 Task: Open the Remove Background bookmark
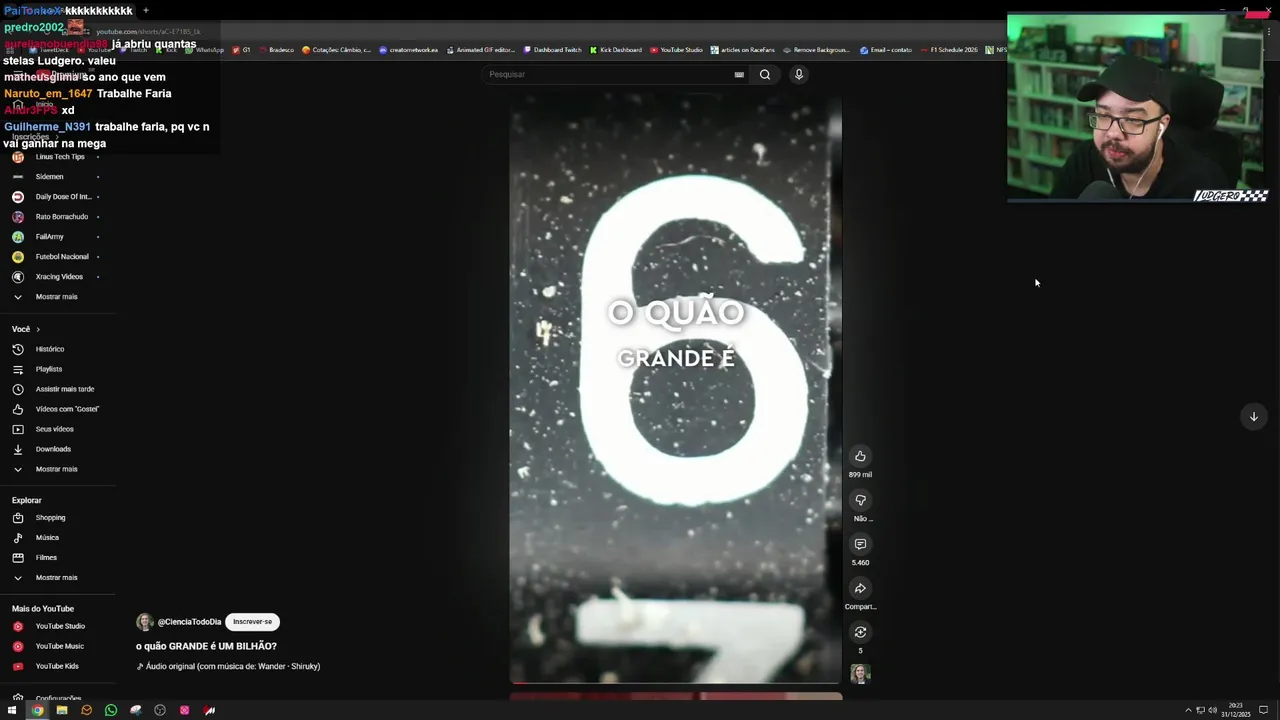(x=817, y=50)
